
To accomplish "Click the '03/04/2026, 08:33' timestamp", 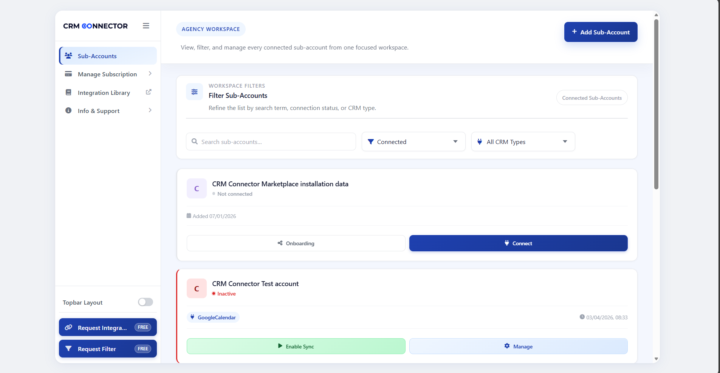I will (x=607, y=317).
